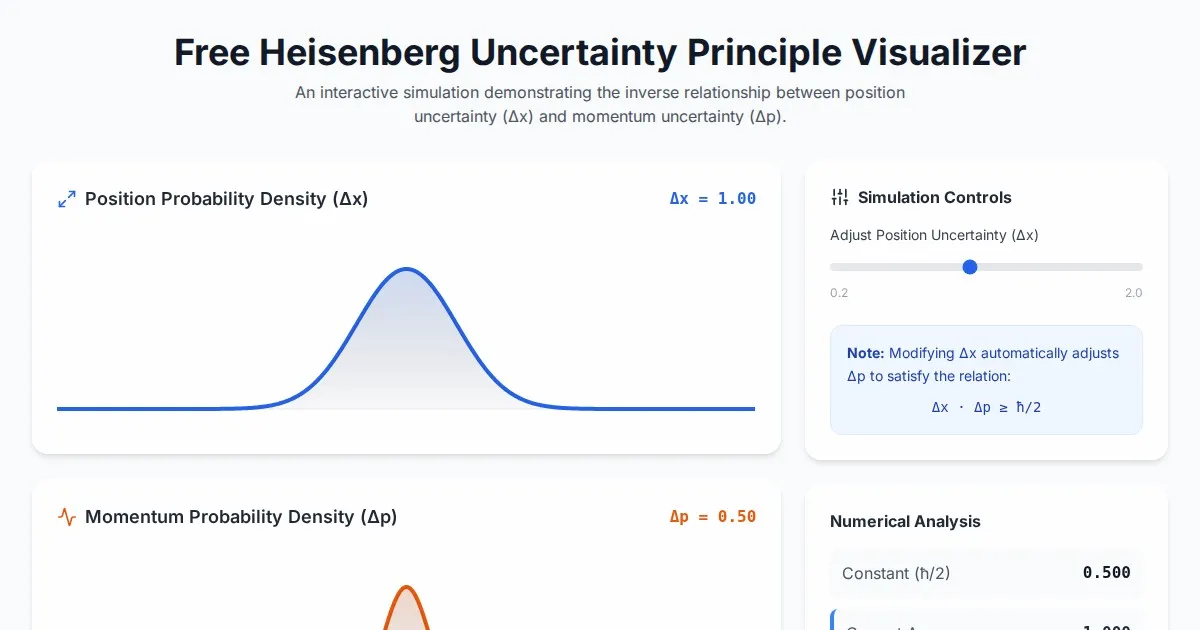Screen dimensions: 1200x630
Task: Click the bold Note: text in info box
Action: (x=865, y=353)
